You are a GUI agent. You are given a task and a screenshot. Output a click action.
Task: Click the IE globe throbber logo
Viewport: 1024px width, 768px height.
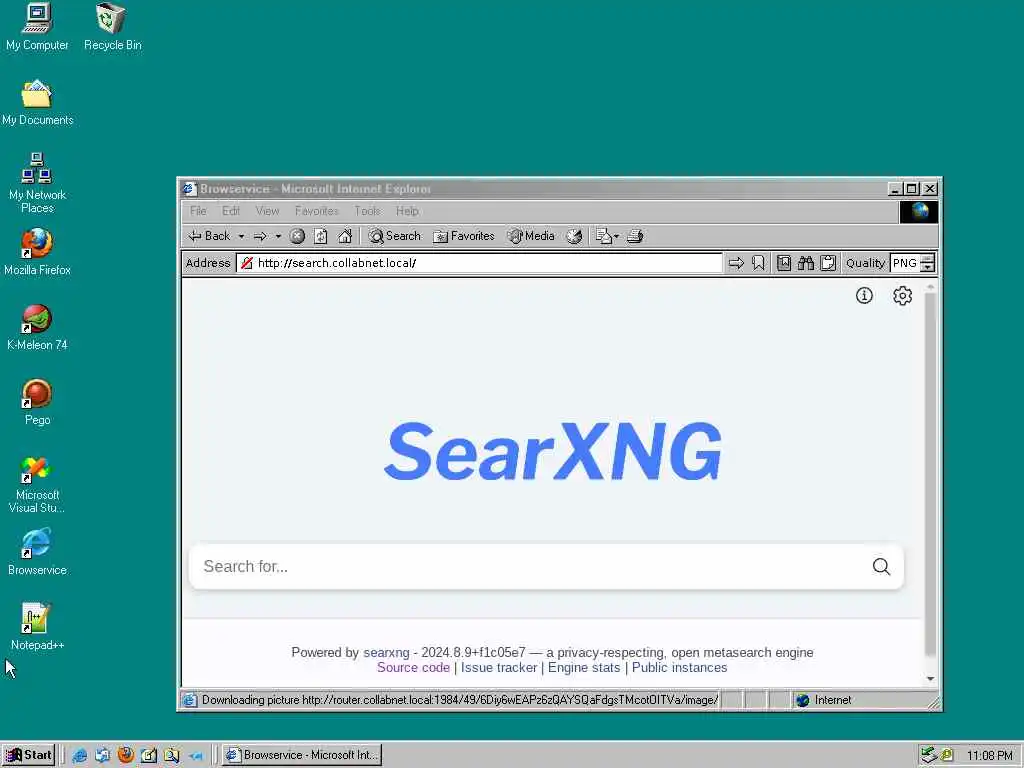919,212
